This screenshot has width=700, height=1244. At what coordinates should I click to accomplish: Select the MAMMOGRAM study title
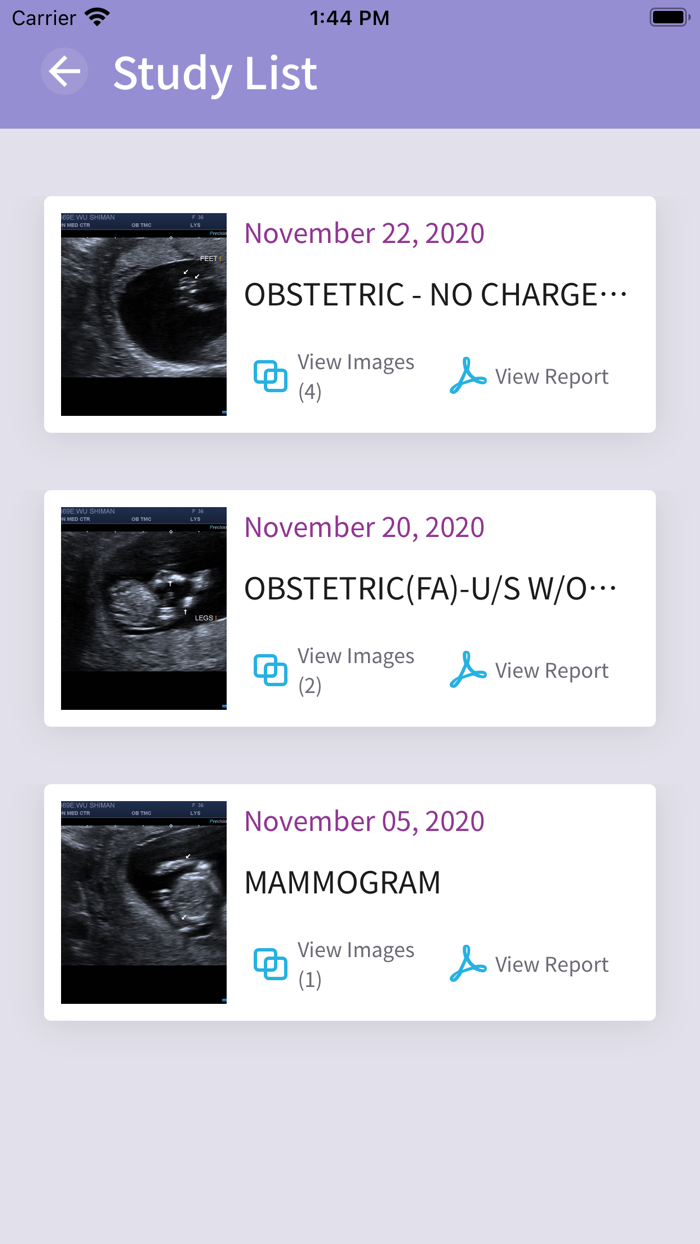pyautogui.click(x=342, y=882)
